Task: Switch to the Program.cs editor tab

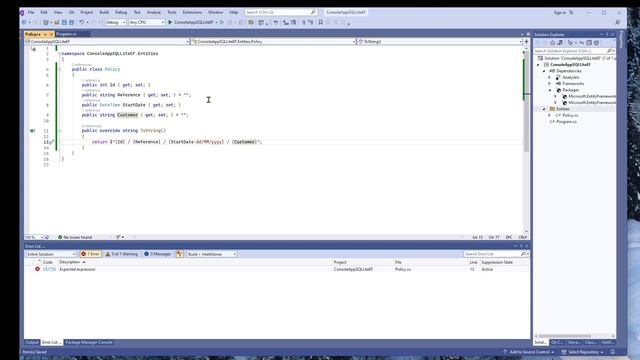Action: pos(67,34)
